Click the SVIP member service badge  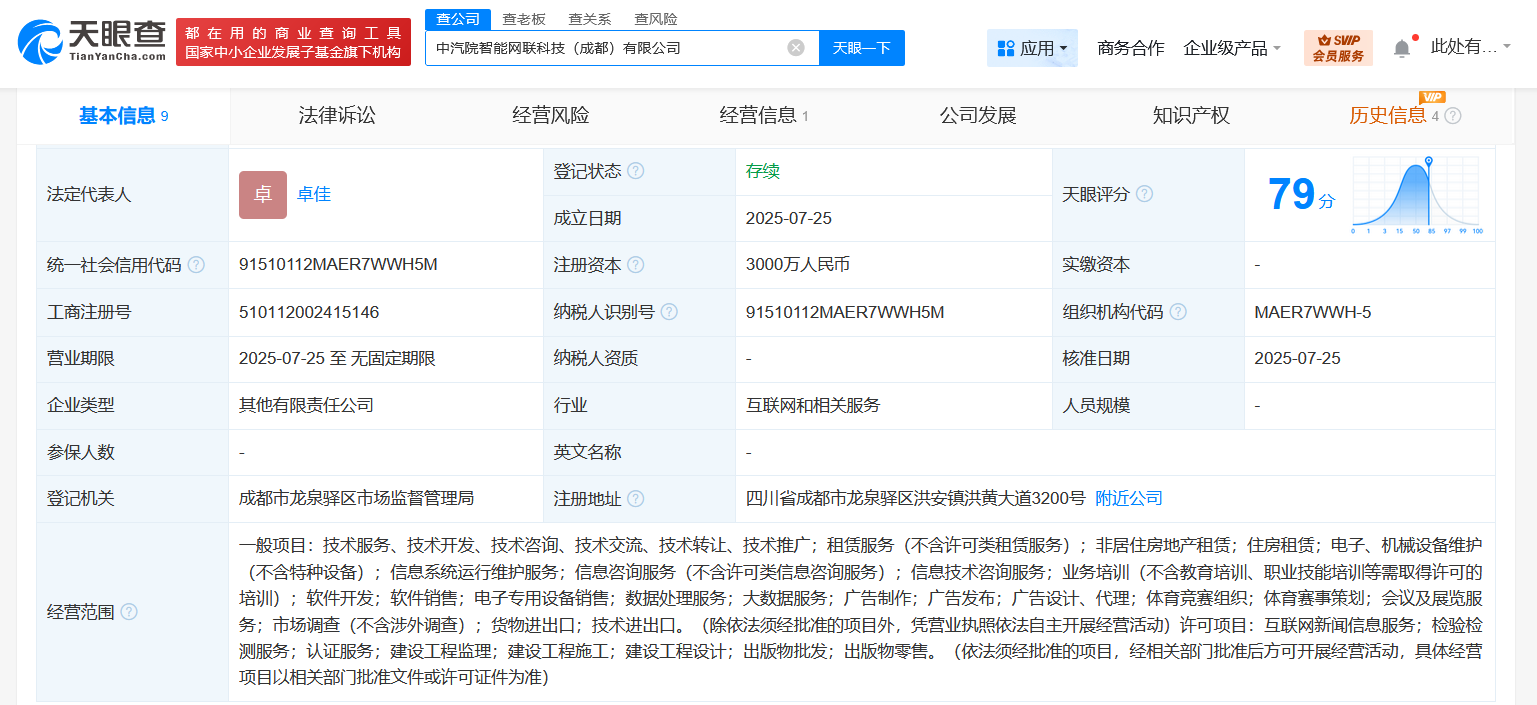(1338, 48)
